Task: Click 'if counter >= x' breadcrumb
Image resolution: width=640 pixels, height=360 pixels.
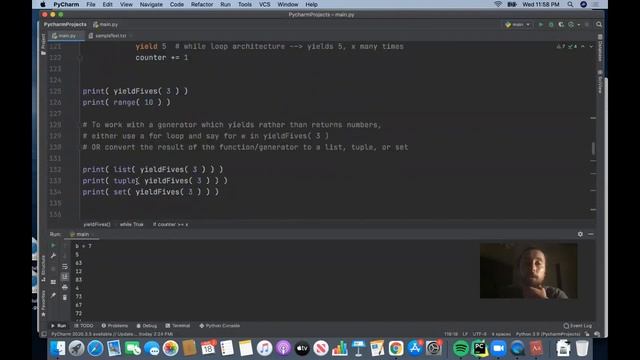Action: pyautogui.click(x=170, y=224)
